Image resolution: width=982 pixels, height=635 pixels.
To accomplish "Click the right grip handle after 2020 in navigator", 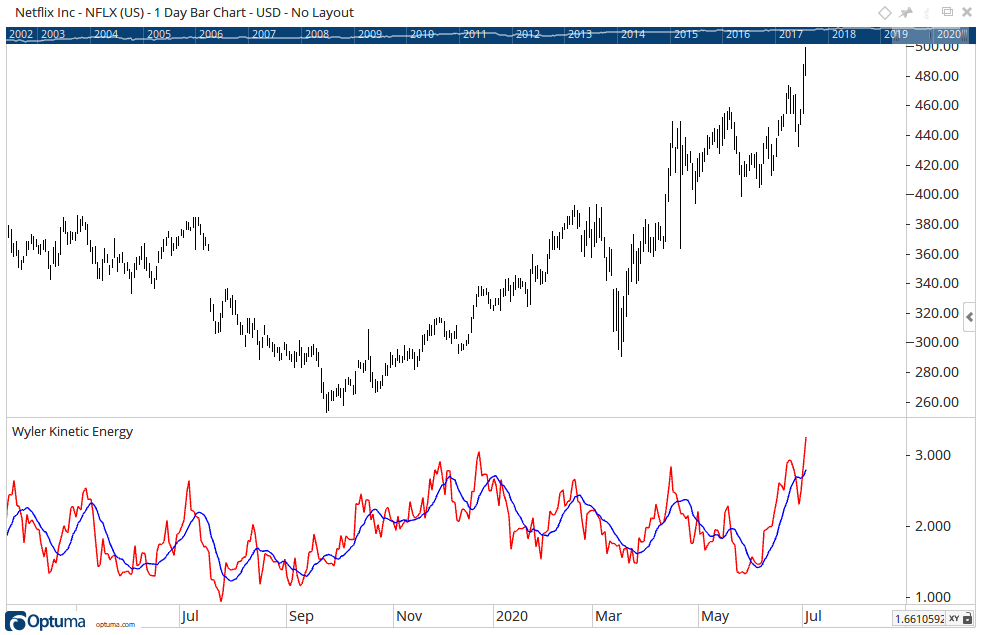I will pos(965,34).
